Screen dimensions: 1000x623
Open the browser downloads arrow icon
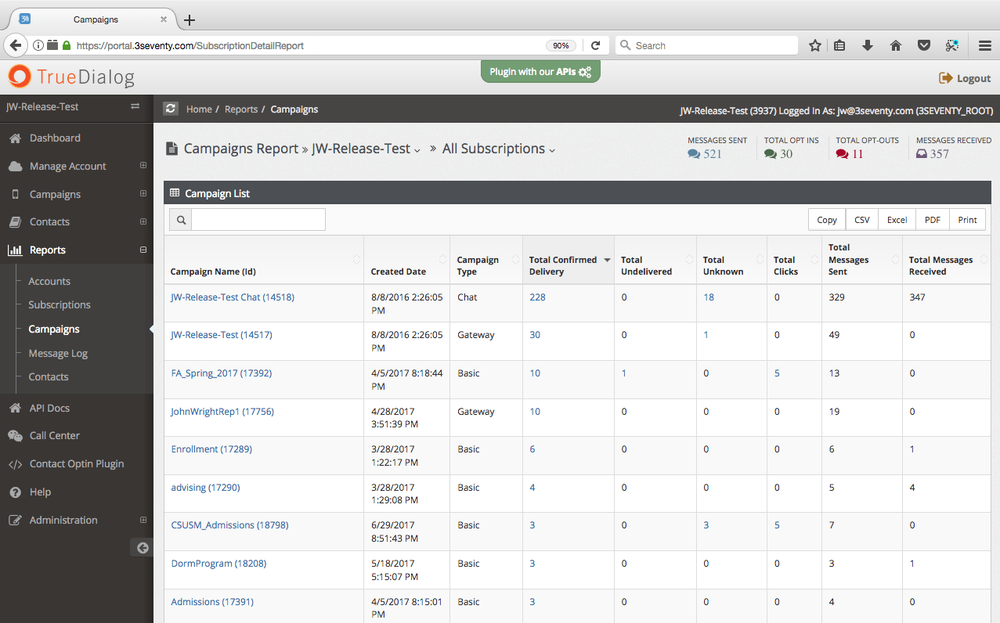pos(867,45)
